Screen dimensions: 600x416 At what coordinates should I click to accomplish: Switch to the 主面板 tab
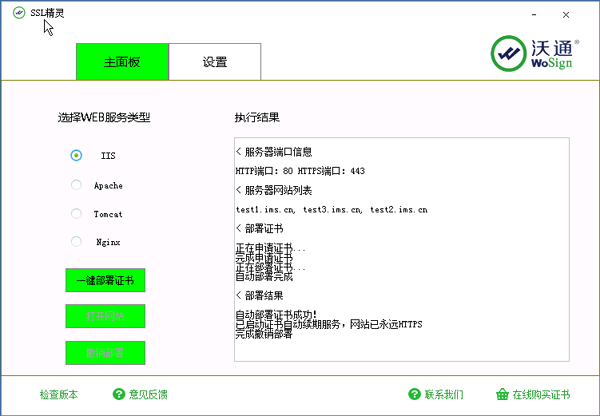tap(122, 62)
